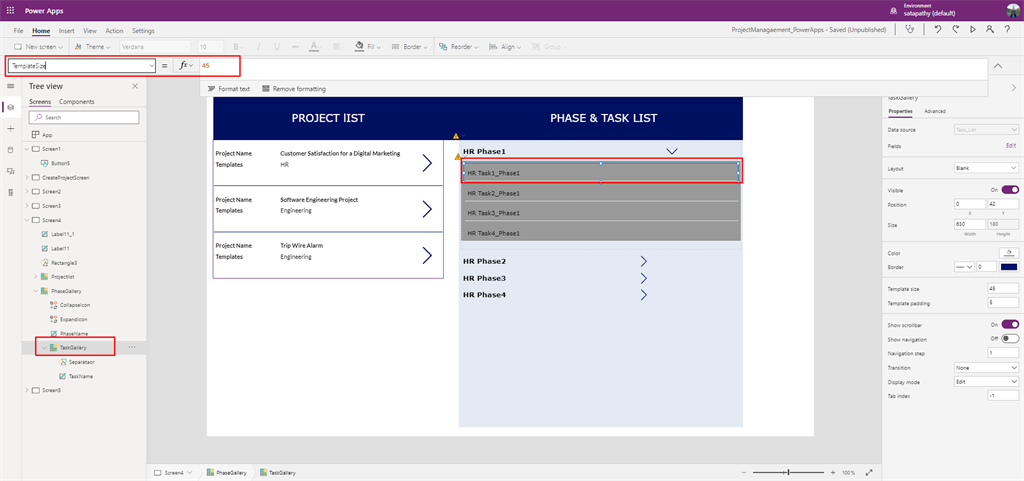Viewport: 1024px width, 481px height.
Task: Collapse HR Phase1 with down chevron
Action: (672, 151)
